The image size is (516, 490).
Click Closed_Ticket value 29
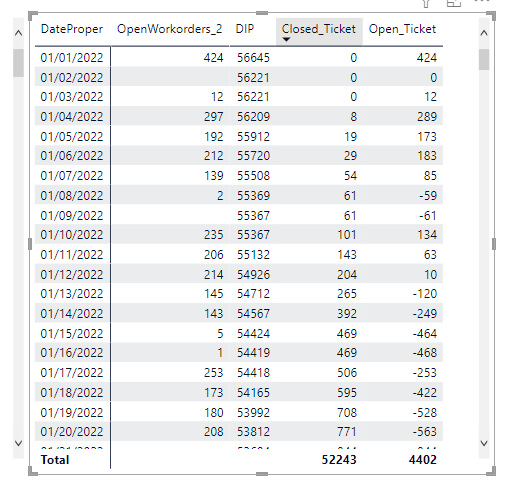coord(350,156)
